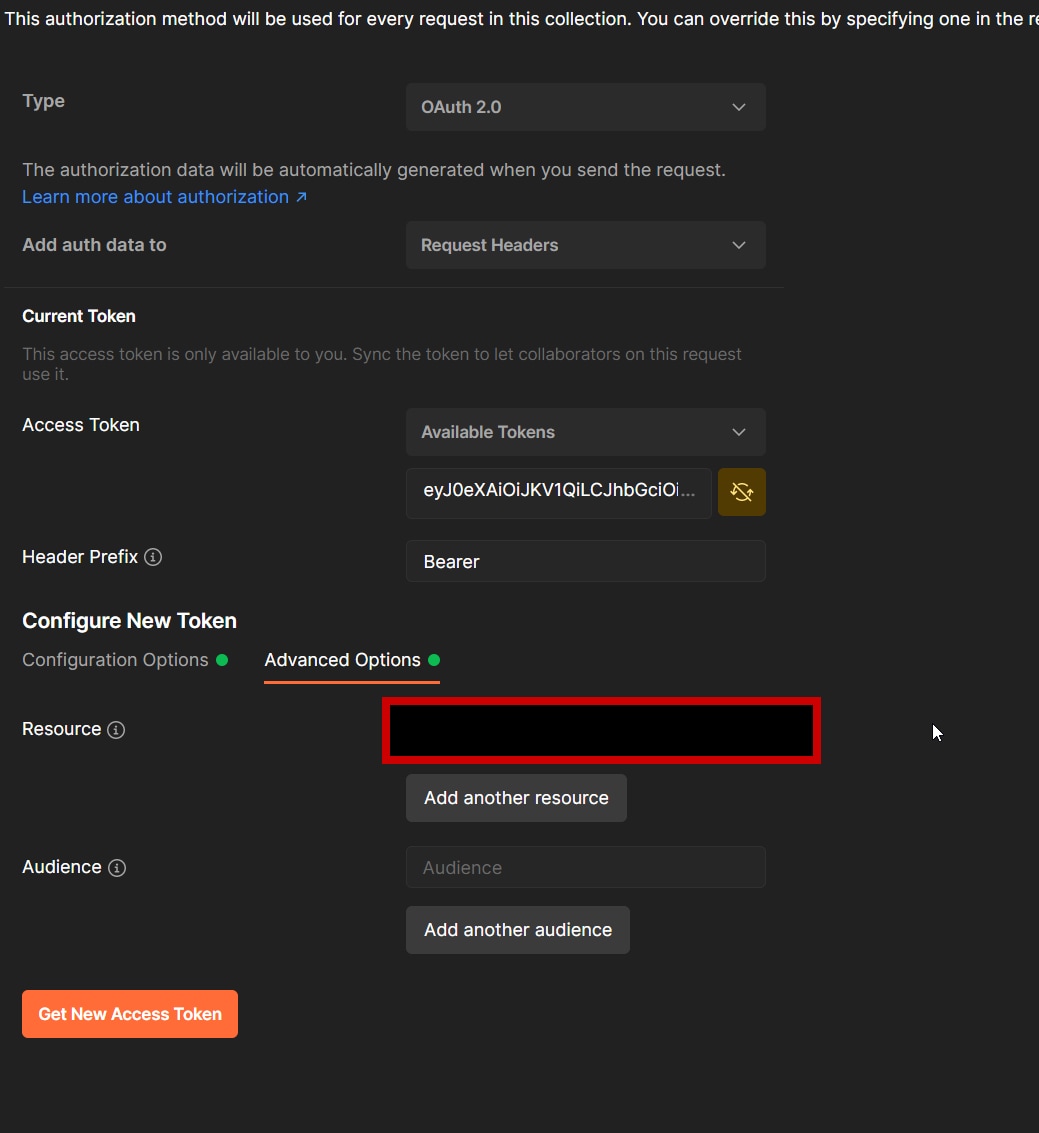
Task: Click the Get New Access Token button
Action: click(129, 1013)
